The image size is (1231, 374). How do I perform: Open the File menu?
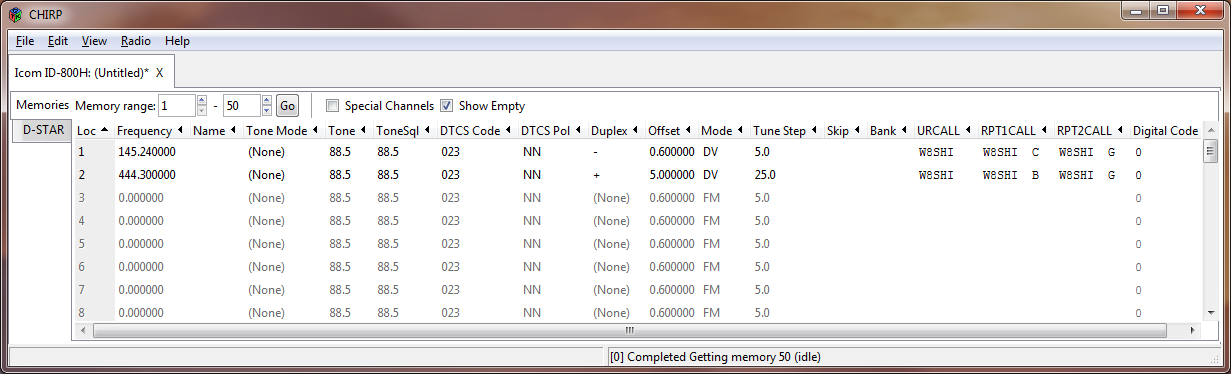pos(25,41)
